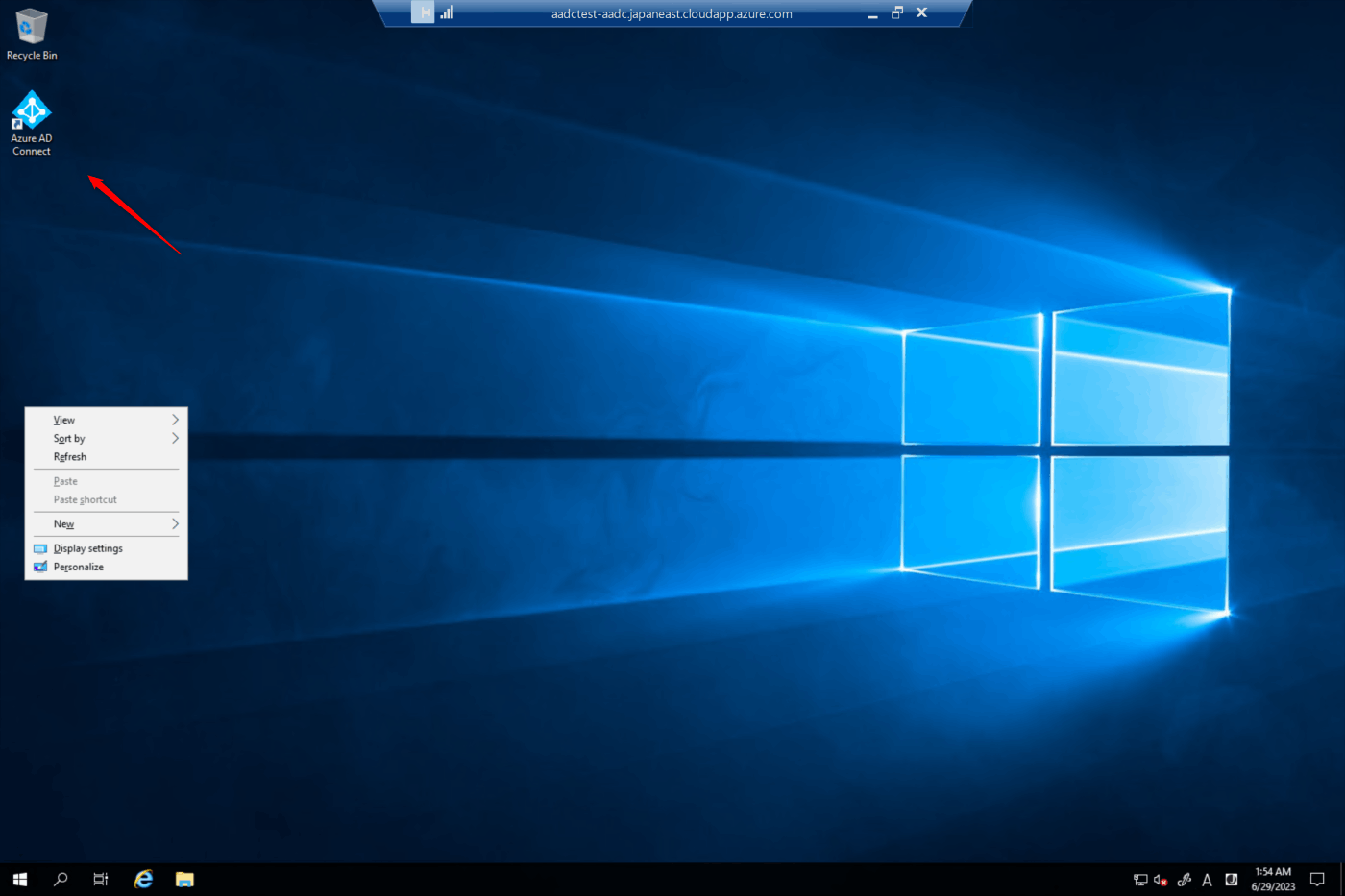Viewport: 1345px width, 896px height.
Task: Open the Windows Start menu
Action: [x=20, y=879]
